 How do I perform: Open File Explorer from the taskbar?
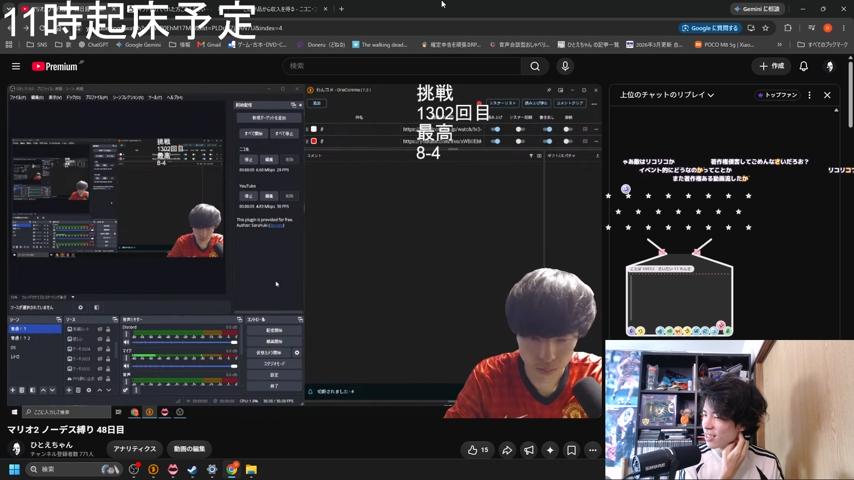click(251, 469)
